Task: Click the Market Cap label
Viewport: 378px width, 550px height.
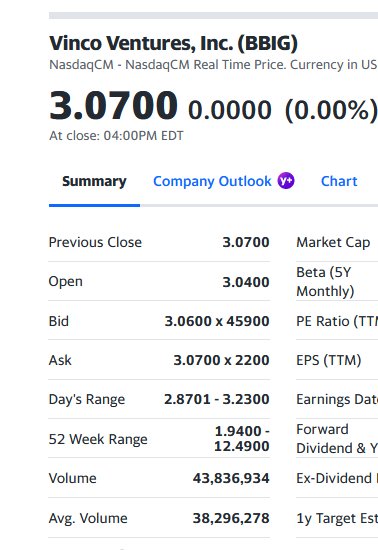Action: pyautogui.click(x=333, y=242)
